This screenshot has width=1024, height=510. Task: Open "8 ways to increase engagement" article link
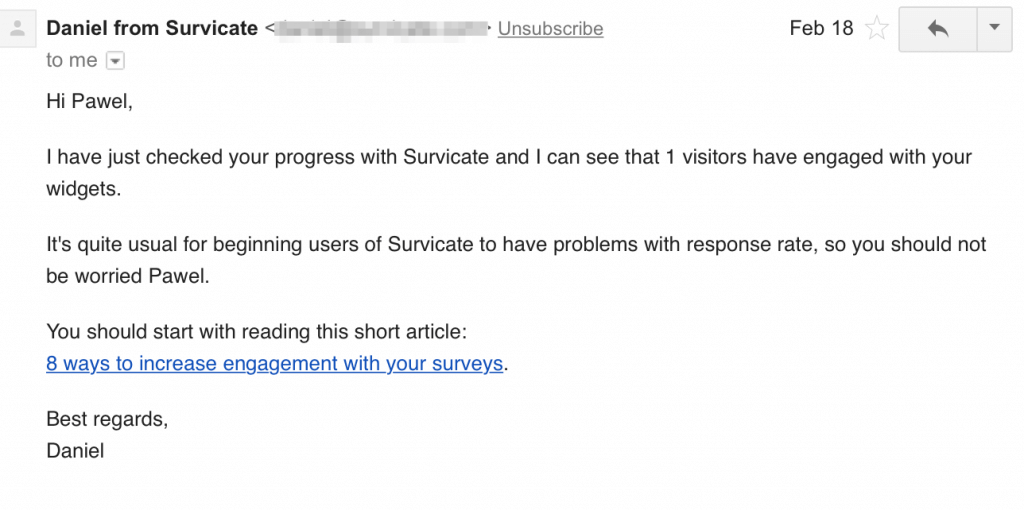pyautogui.click(x=274, y=364)
